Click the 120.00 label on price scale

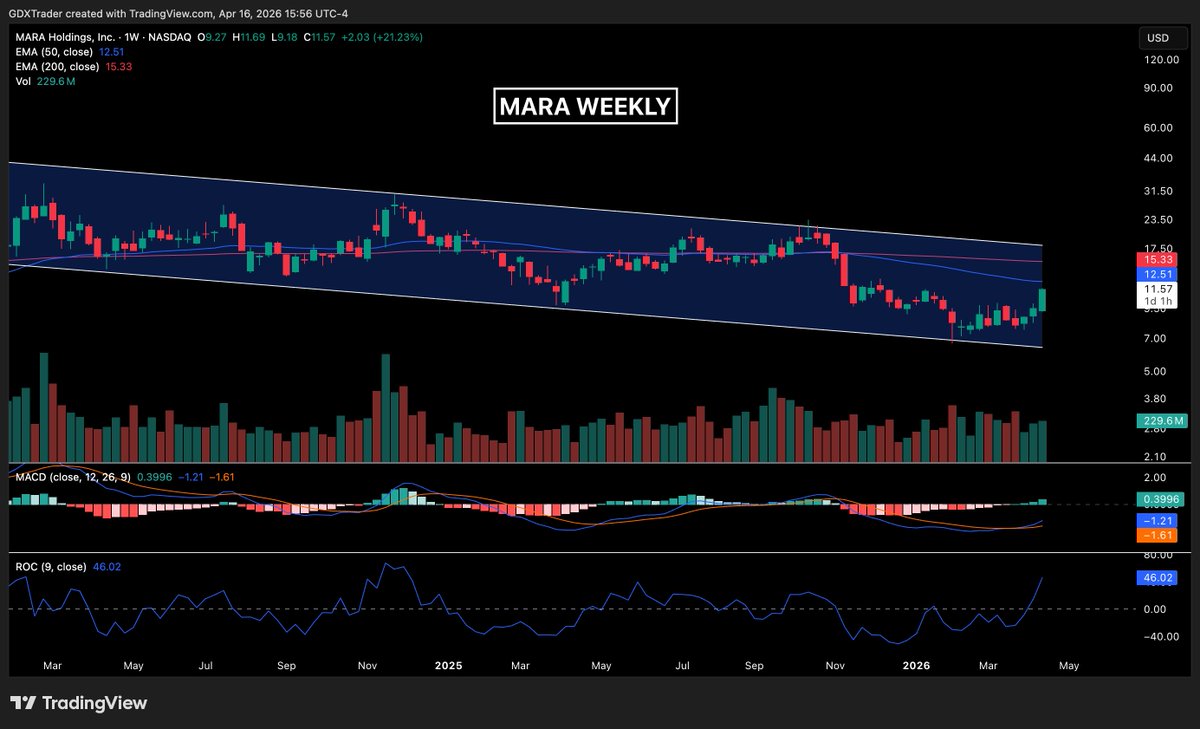click(x=1157, y=60)
